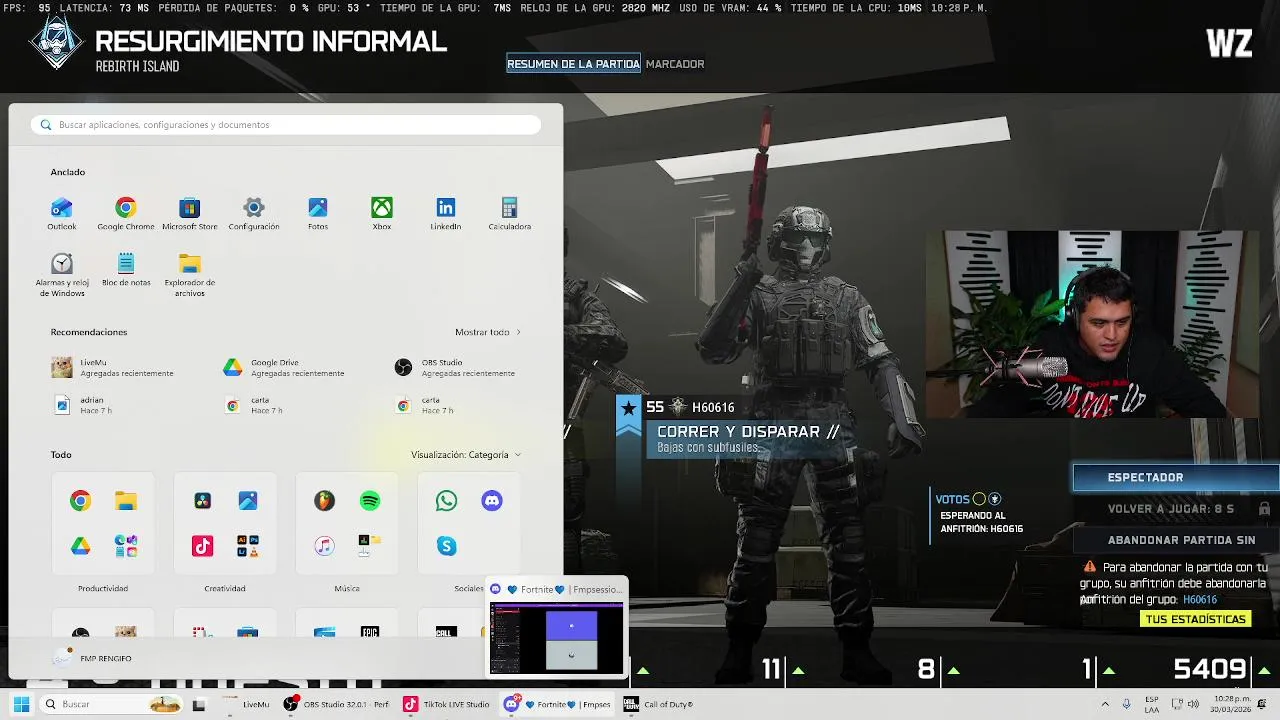Image resolution: width=1280 pixels, height=720 pixels.
Task: Launch Spotify in the Música group
Action: click(x=370, y=501)
